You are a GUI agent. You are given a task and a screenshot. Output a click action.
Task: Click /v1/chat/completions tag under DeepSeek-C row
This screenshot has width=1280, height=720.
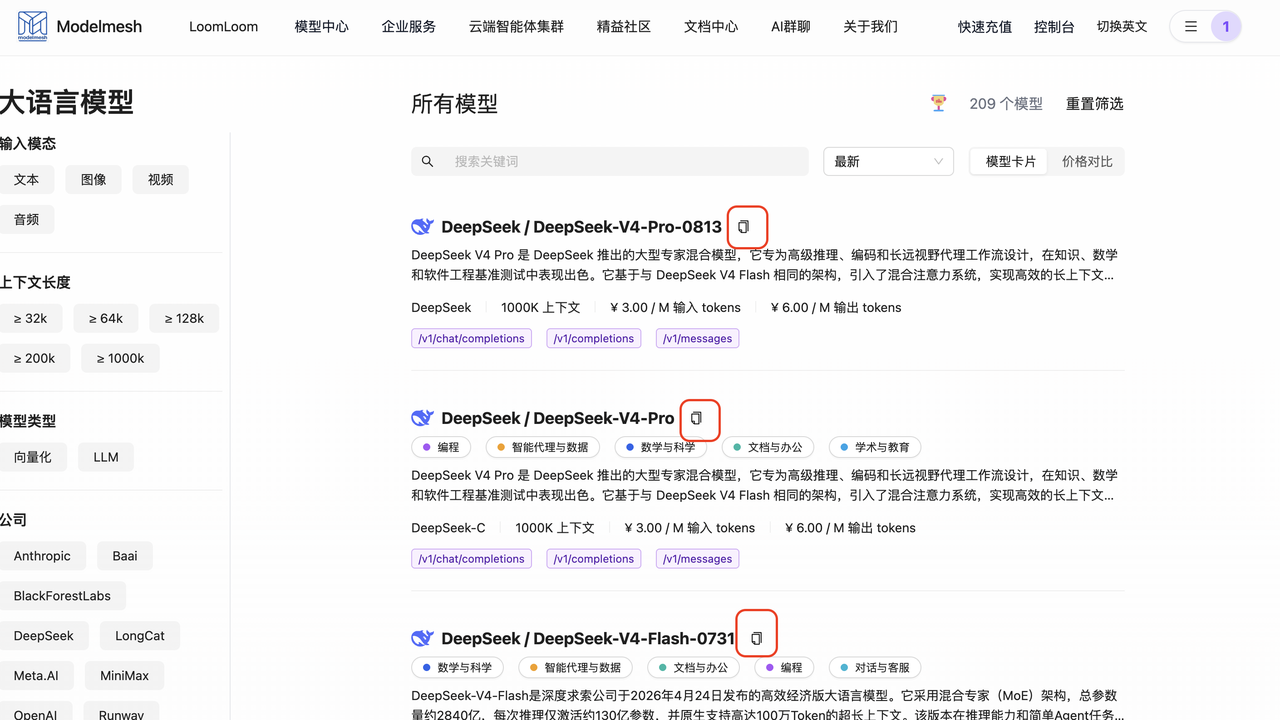point(471,559)
